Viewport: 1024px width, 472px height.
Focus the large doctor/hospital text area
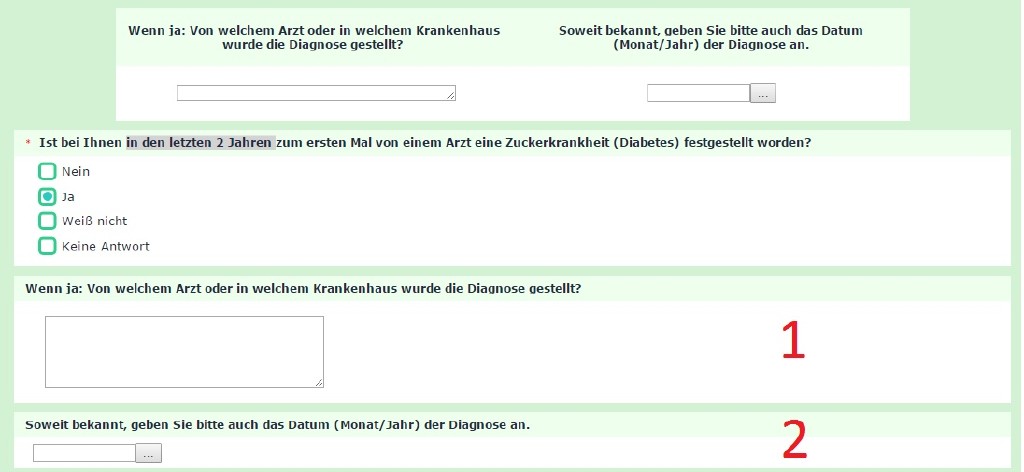pyautogui.click(x=184, y=351)
